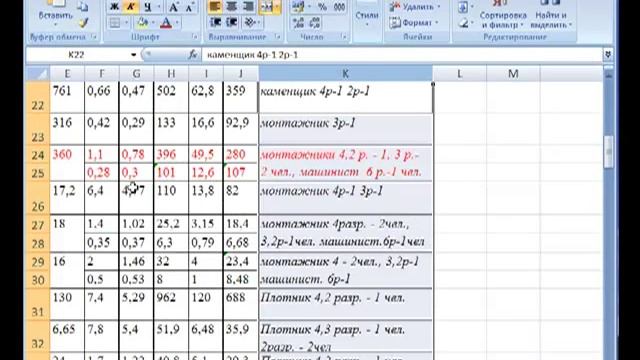This screenshot has width=640, height=360.
Task: Open the Выравнивание group dialog launcher
Action: coord(278,37)
